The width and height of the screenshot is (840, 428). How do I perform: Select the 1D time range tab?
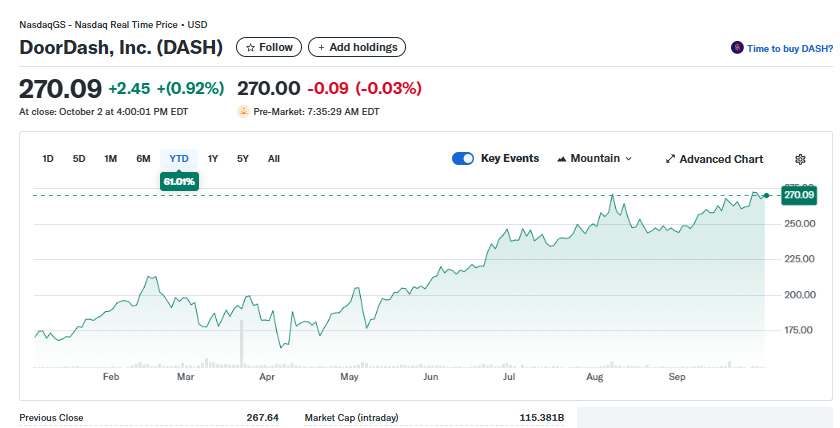[x=48, y=159]
